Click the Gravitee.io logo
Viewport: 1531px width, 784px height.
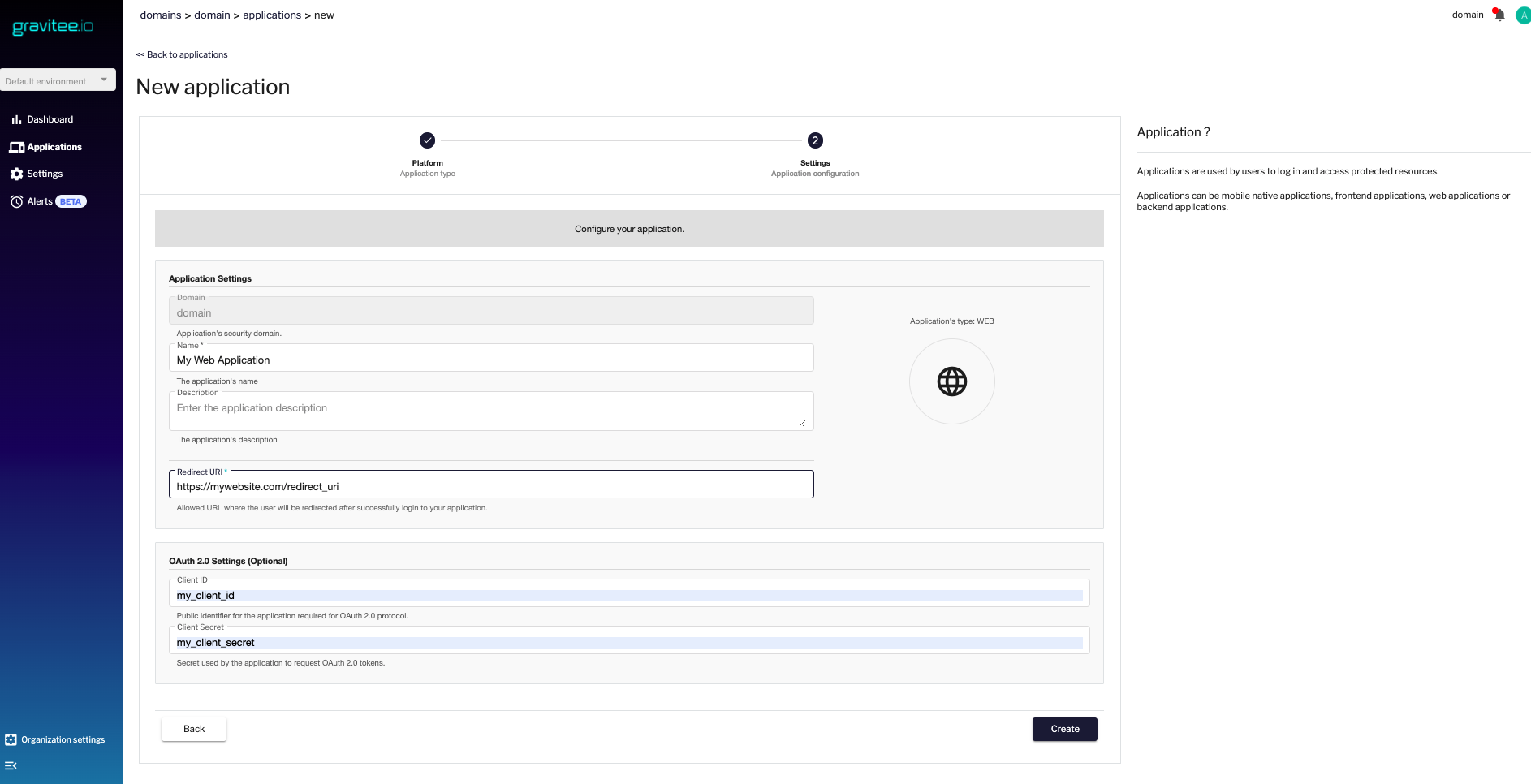[53, 27]
